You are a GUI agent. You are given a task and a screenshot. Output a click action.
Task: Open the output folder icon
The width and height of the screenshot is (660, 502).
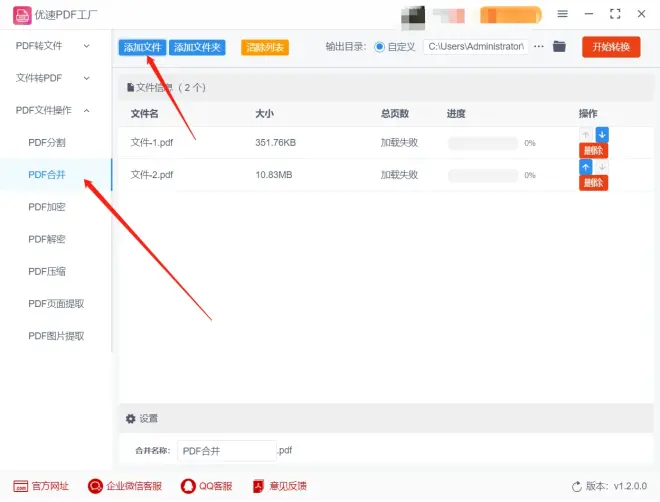559,46
